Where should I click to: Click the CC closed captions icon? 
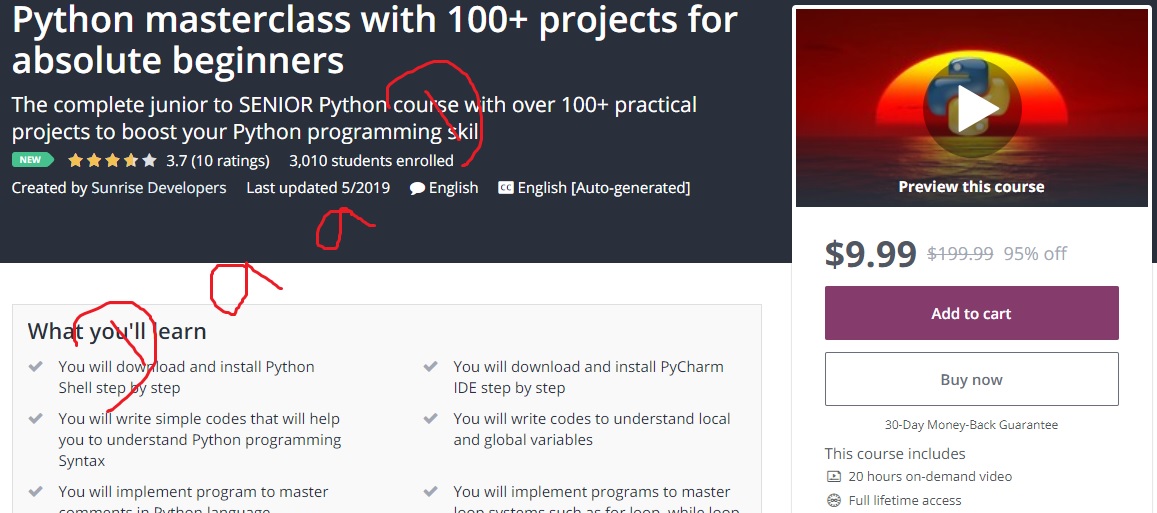(x=505, y=187)
